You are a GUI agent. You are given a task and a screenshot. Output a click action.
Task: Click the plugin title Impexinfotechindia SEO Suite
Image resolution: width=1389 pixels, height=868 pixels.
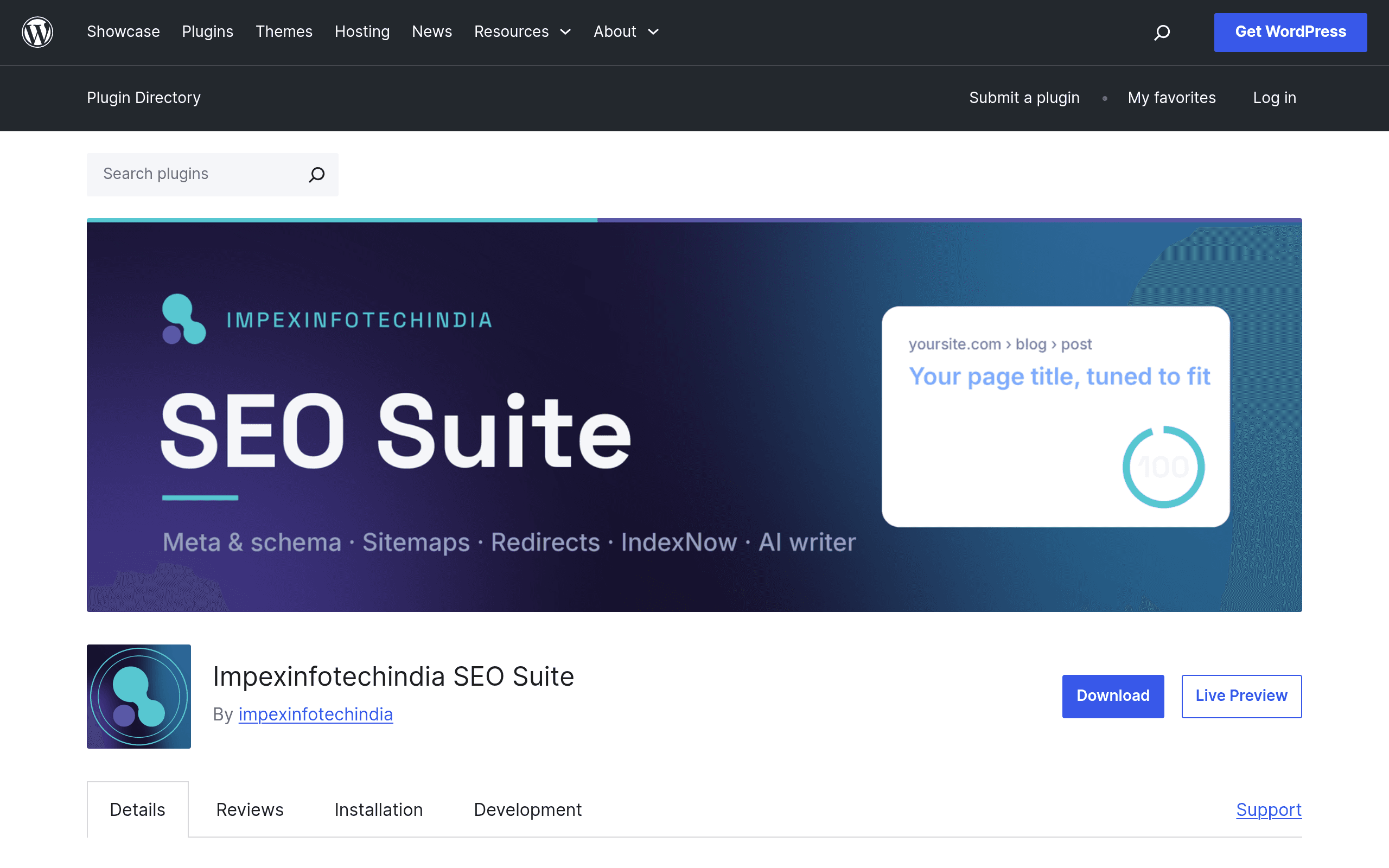(393, 676)
